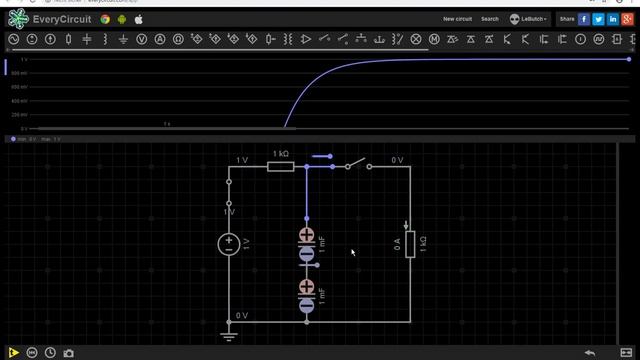Choose the clock pulse source icon

point(599,39)
